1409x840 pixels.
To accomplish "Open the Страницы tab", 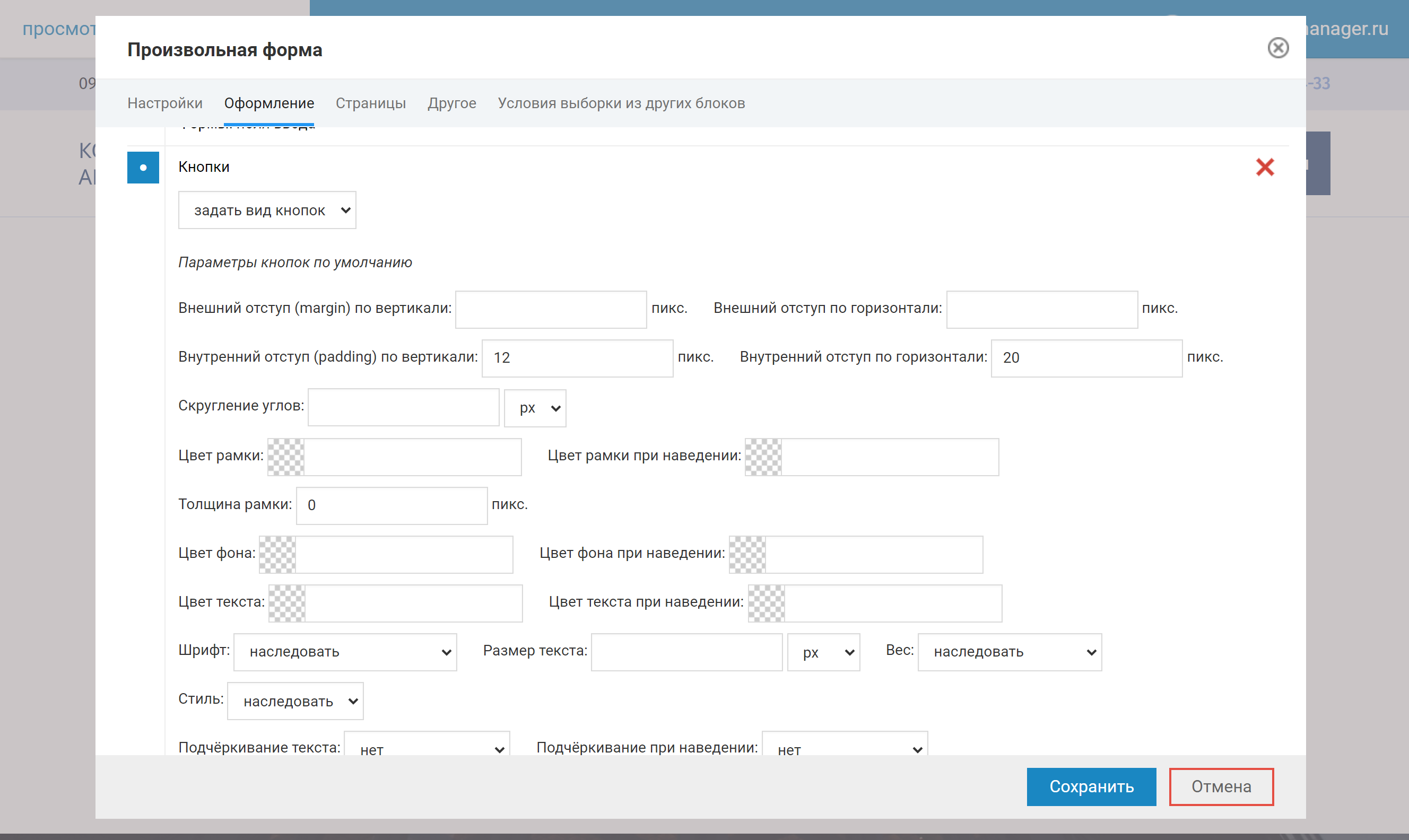I will (371, 103).
